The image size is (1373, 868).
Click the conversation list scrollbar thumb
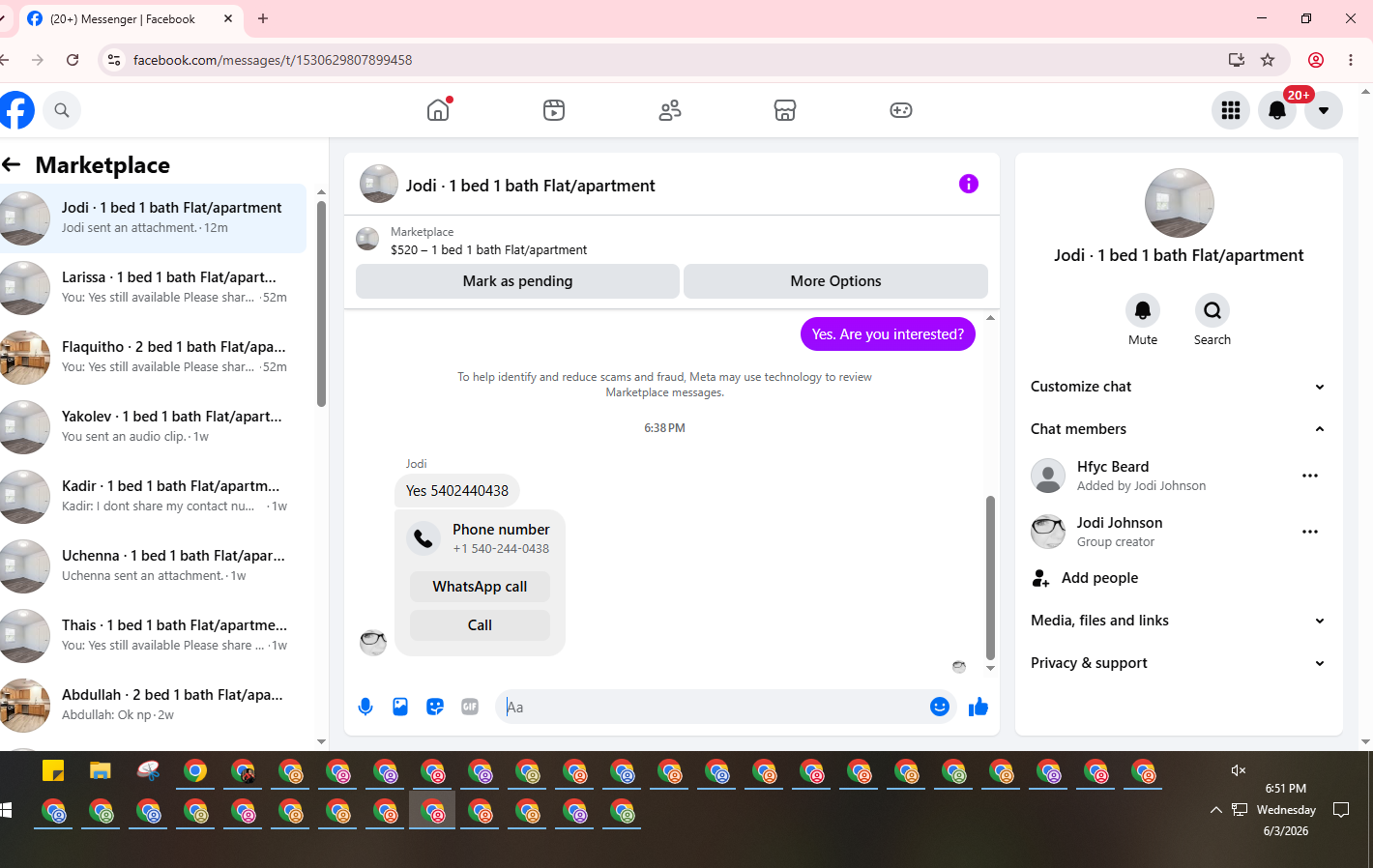point(321,304)
